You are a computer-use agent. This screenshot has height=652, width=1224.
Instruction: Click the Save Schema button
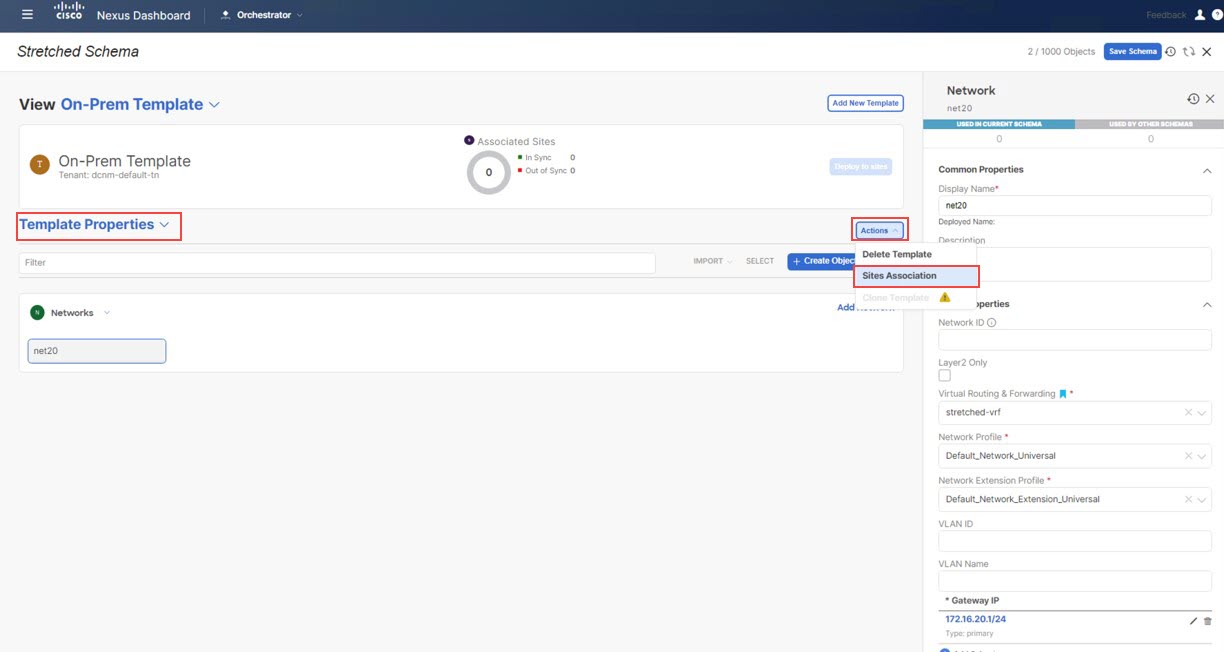point(1132,52)
